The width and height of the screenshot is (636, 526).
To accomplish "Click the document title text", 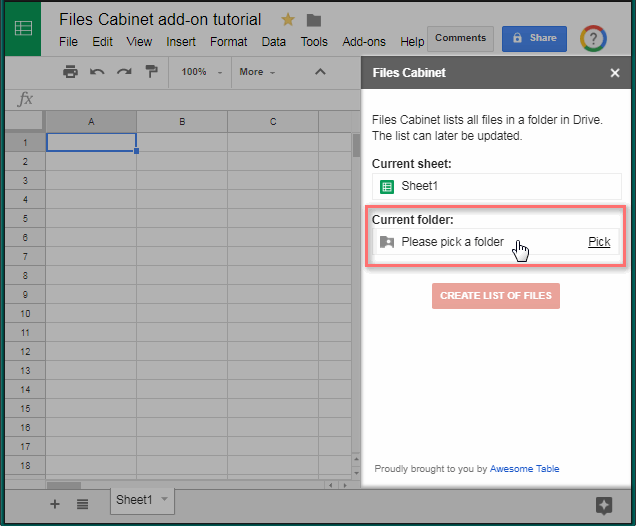I will pos(160,19).
